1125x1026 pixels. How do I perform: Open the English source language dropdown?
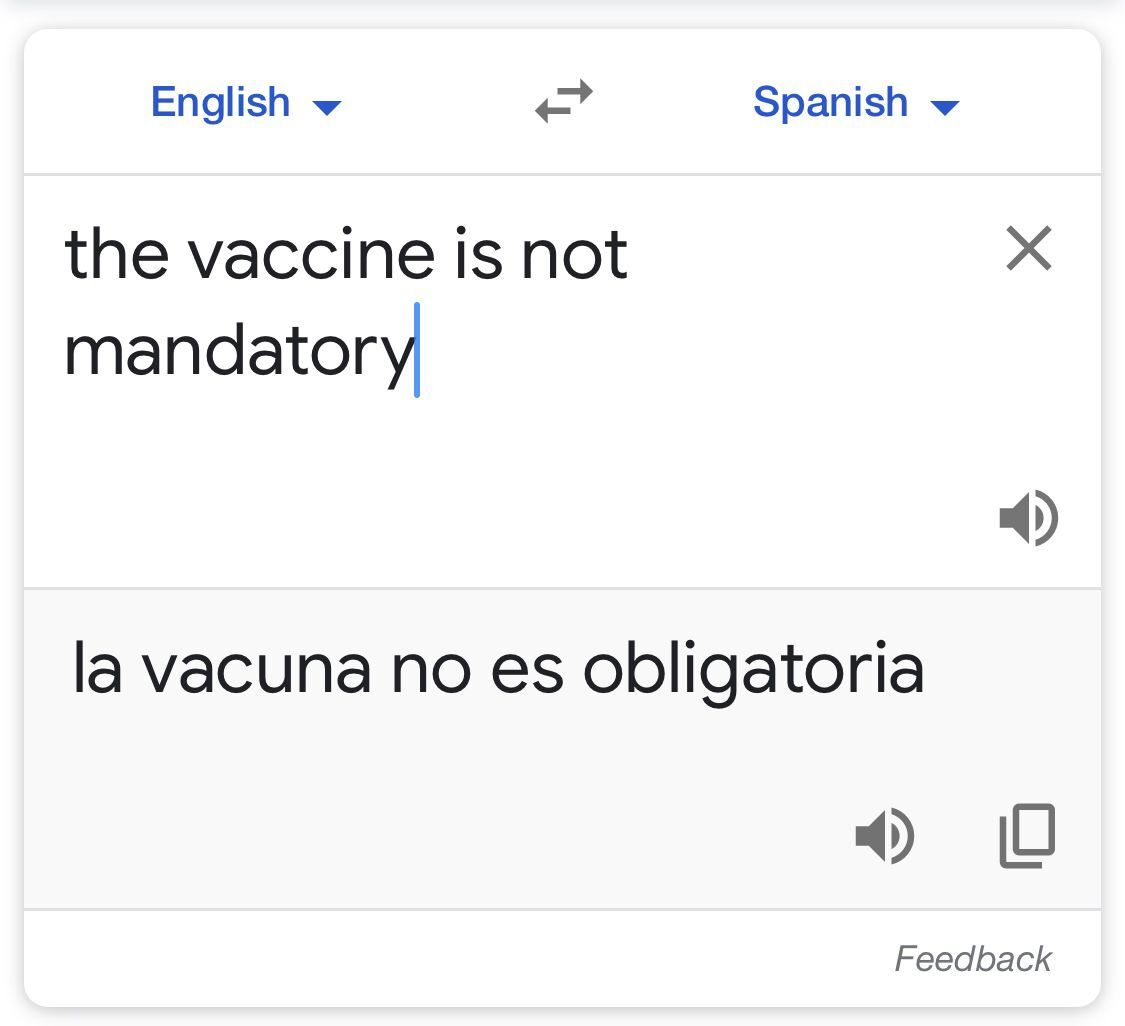[221, 102]
